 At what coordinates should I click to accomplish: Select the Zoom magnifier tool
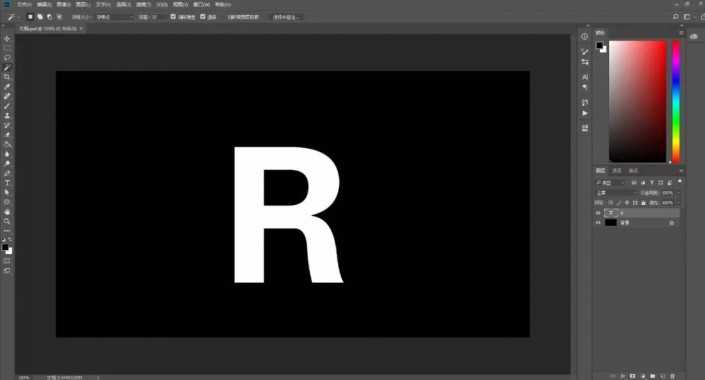(x=7, y=221)
